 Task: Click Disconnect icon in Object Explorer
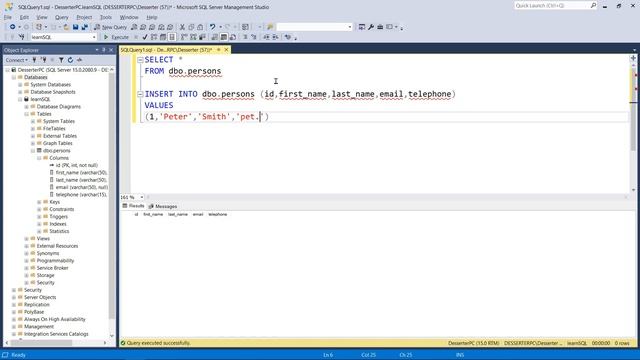pos(43,60)
